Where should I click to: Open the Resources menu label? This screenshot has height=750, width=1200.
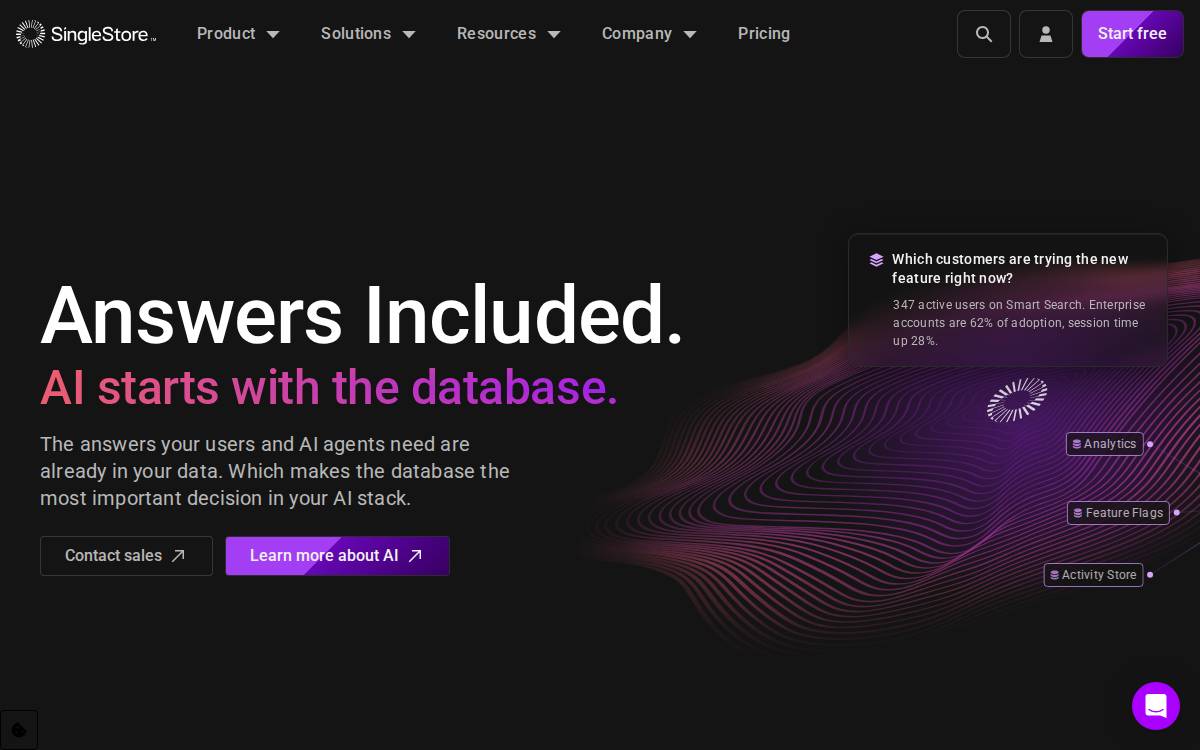click(496, 34)
